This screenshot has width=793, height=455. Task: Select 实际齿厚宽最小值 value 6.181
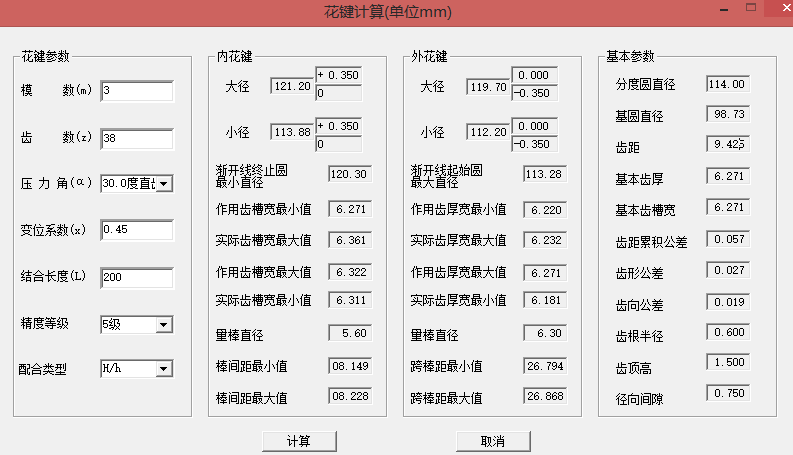coord(545,300)
